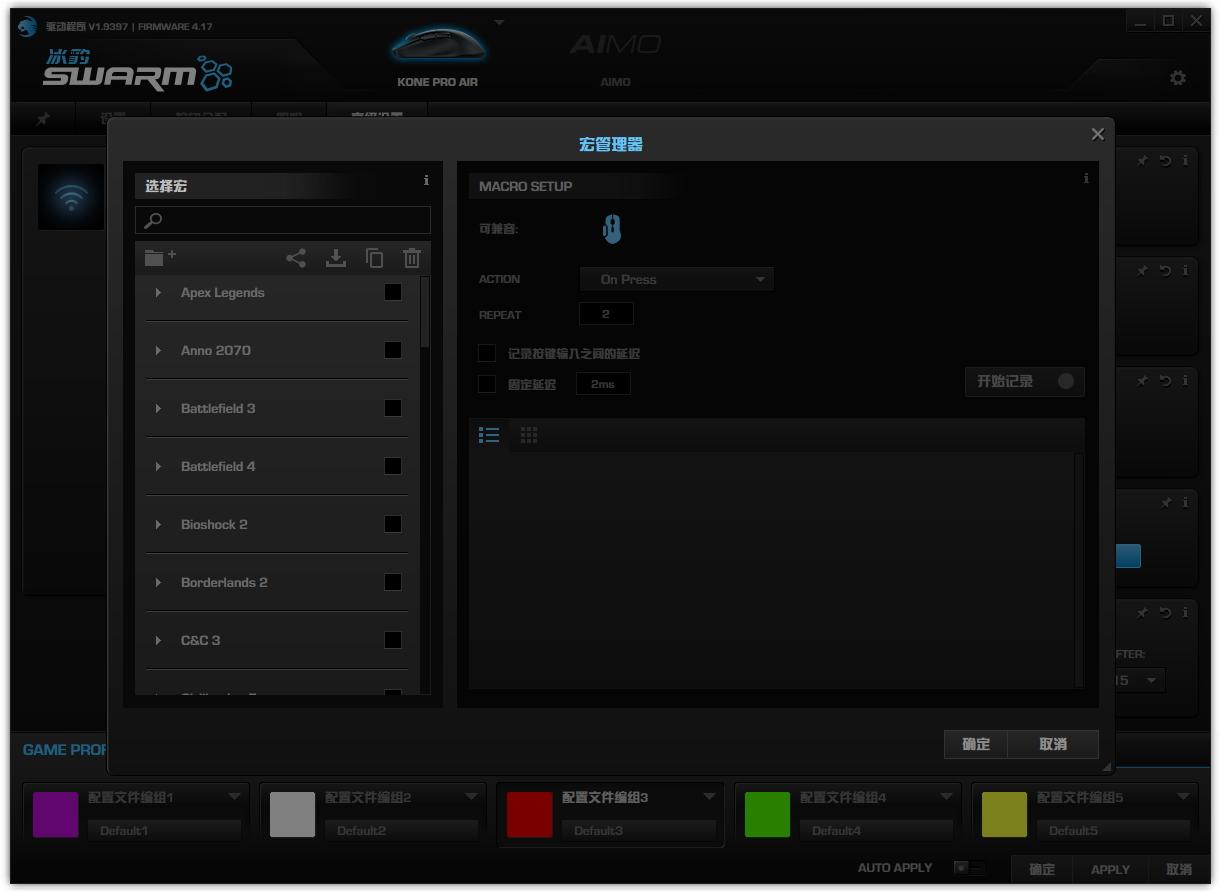Image resolution: width=1221 pixels, height=892 pixels.
Task: Expand the Bioshock 2 macro folder
Action: 158,525
